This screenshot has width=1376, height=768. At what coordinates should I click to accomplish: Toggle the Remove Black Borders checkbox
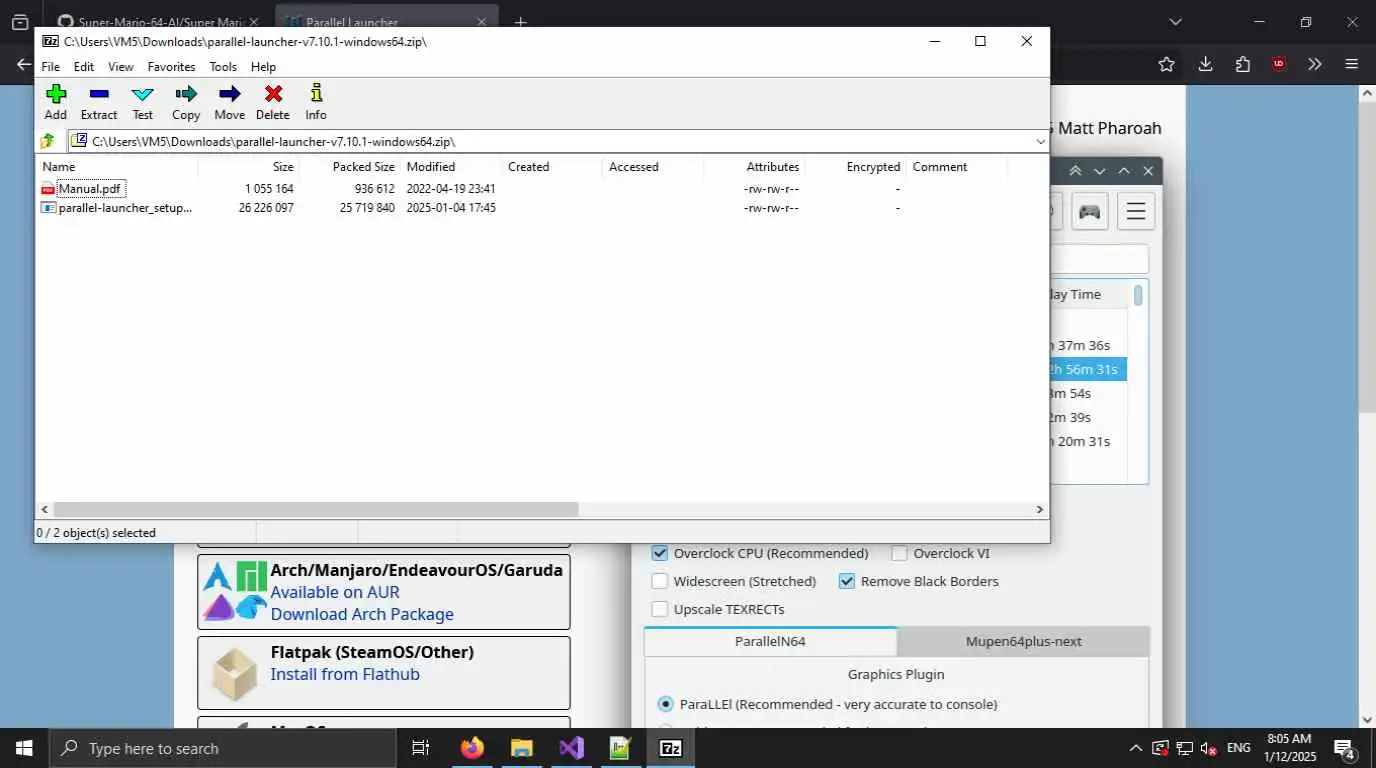[847, 581]
